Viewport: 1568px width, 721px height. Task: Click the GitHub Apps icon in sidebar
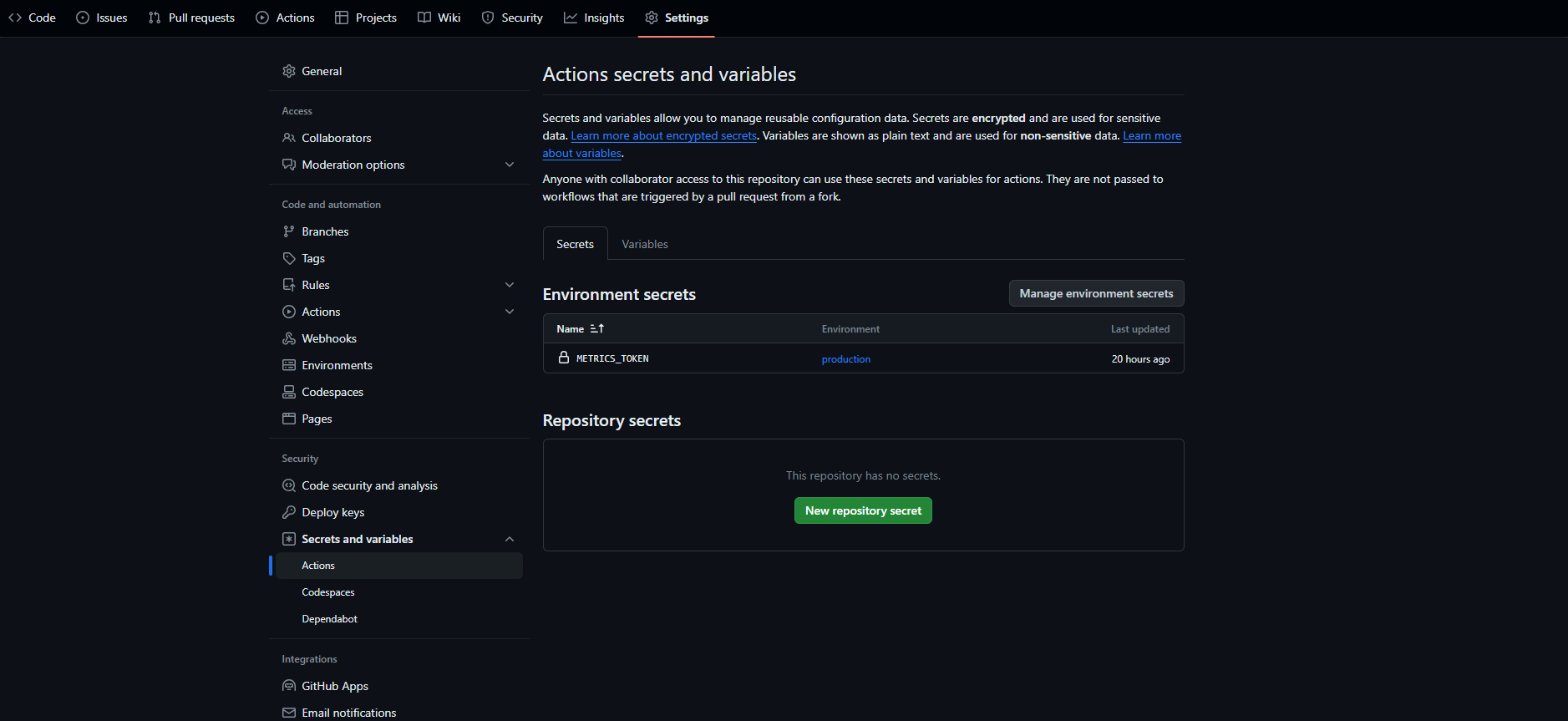[x=289, y=686]
